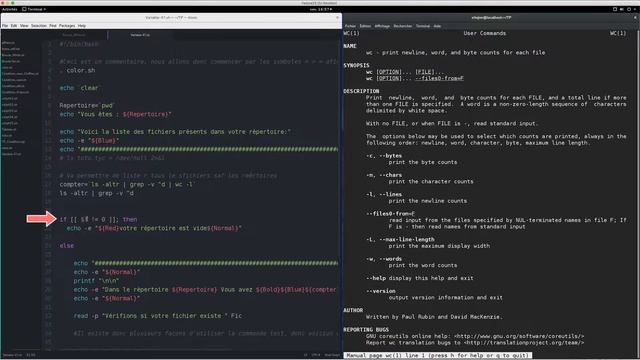Click Activités in the GNOME top bar
This screenshot has height=360, width=640.
[9, 9]
